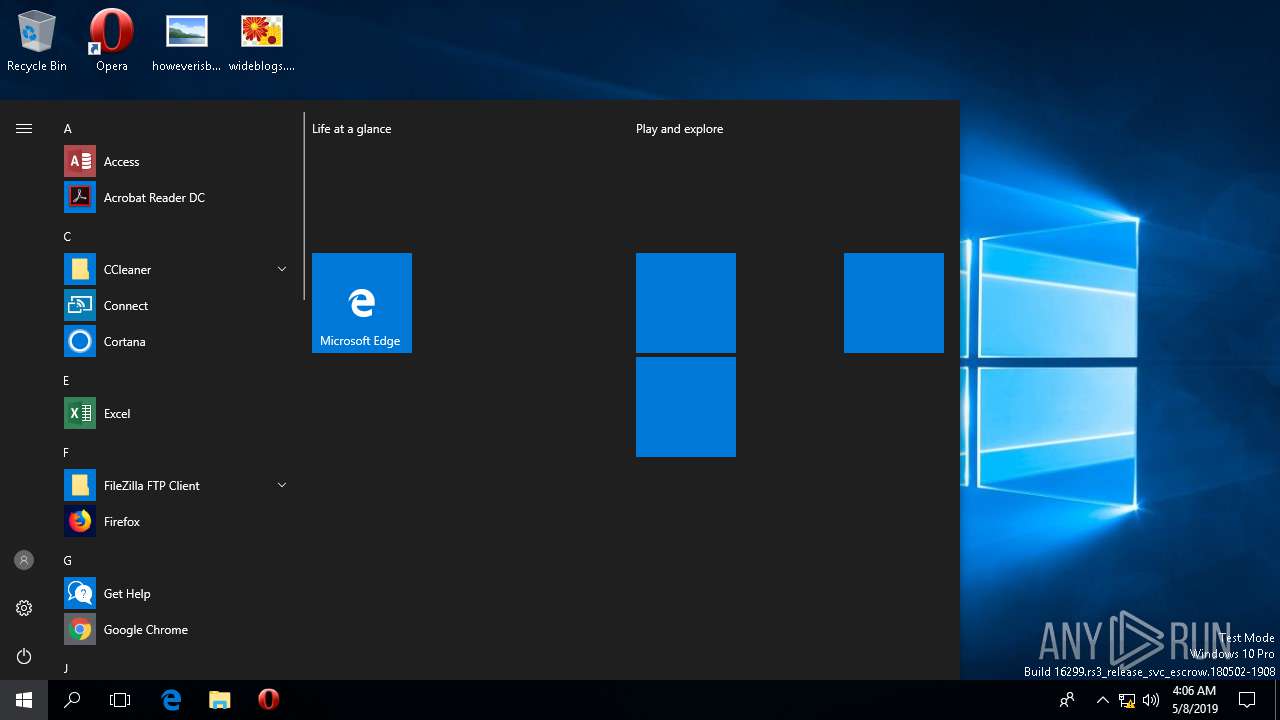Open Settings gear in Start sidebar
This screenshot has width=1280, height=720.
[x=24, y=608]
